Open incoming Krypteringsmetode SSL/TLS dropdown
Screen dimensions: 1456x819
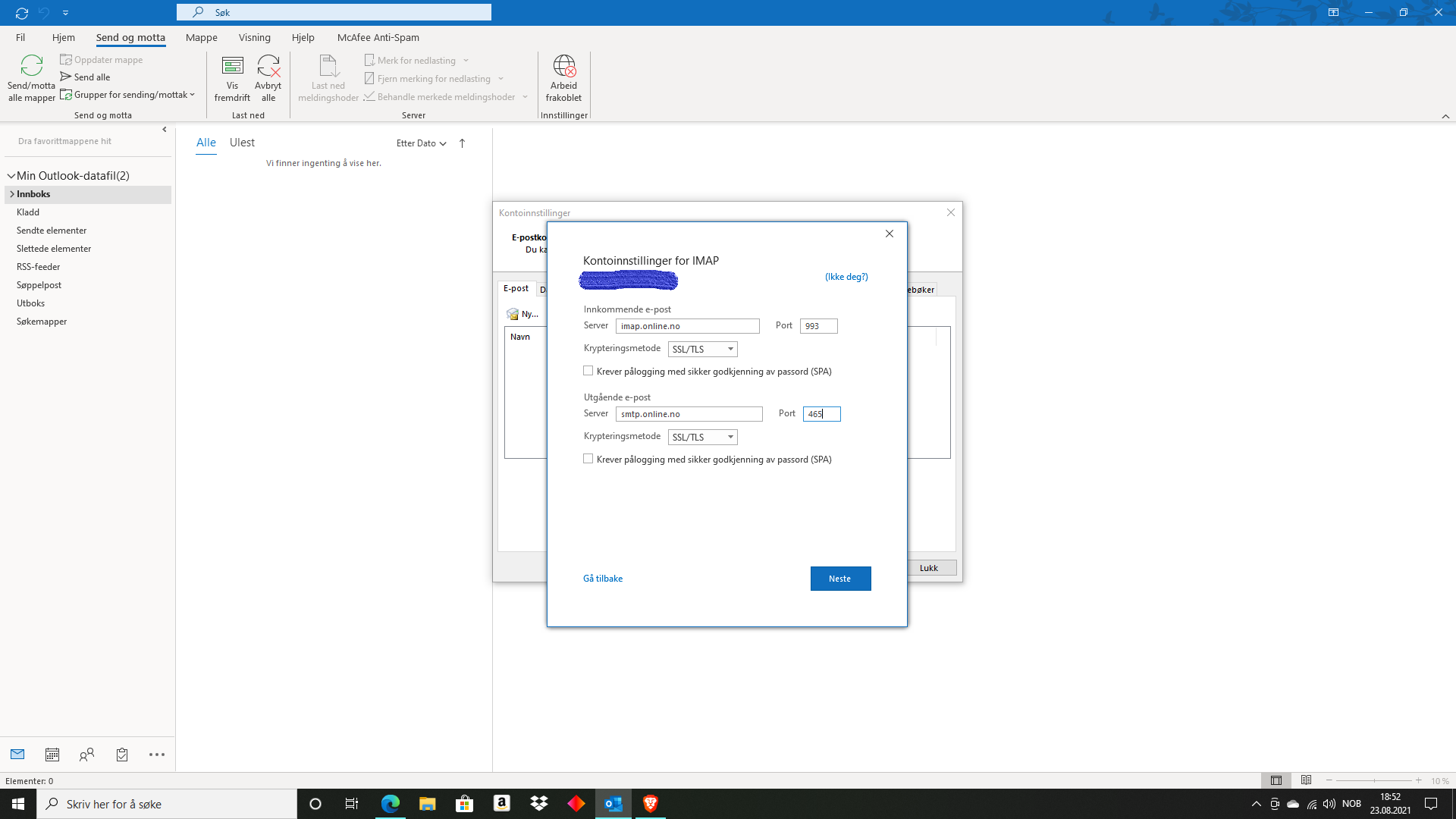pos(702,350)
